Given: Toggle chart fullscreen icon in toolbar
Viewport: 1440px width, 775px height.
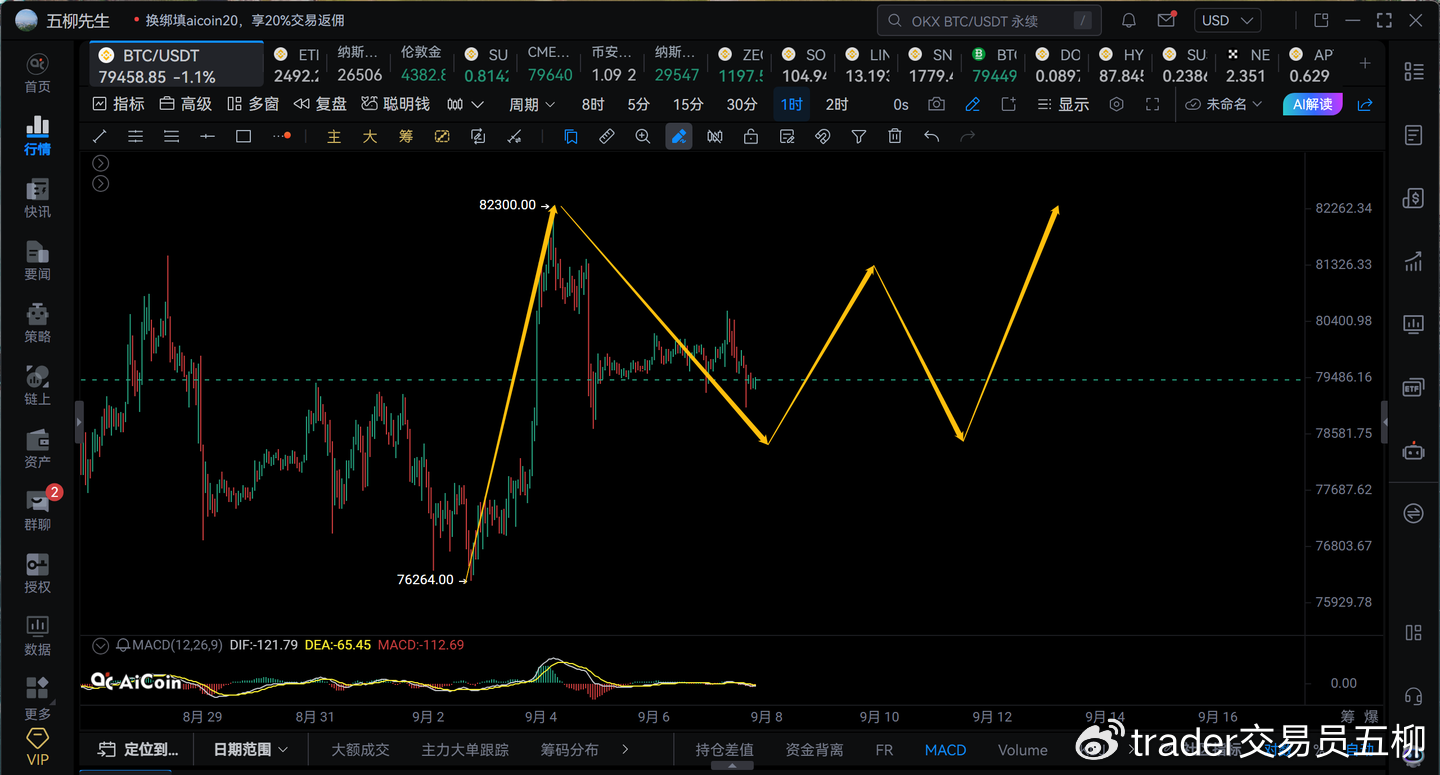Looking at the screenshot, I should (1152, 104).
